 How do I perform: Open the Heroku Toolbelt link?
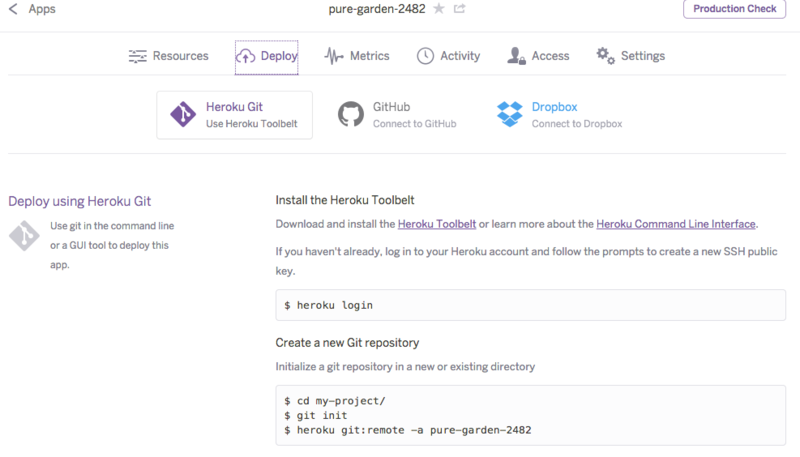(437, 224)
